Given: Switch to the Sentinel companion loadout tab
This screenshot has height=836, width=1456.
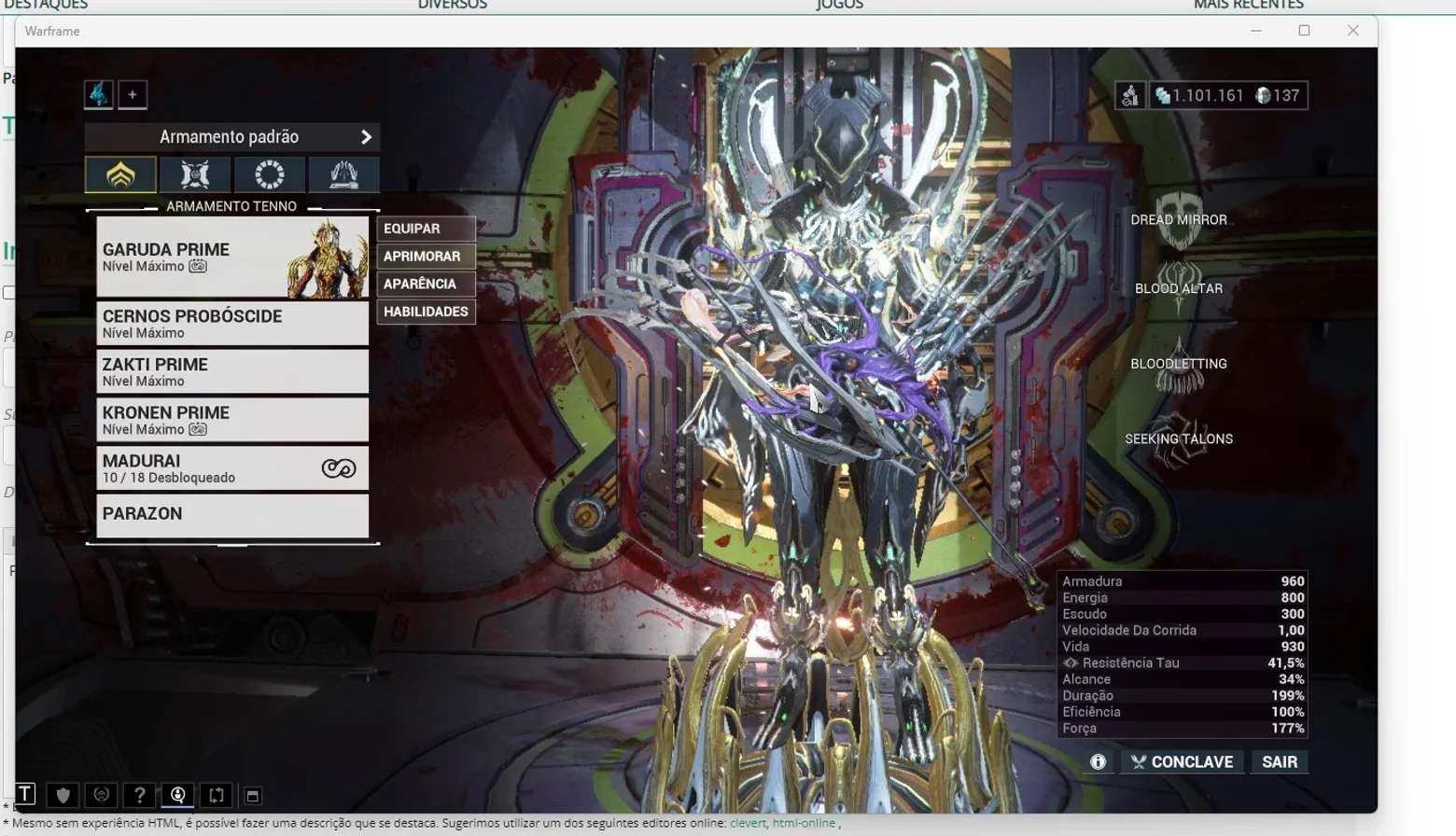Looking at the screenshot, I should coord(195,174).
